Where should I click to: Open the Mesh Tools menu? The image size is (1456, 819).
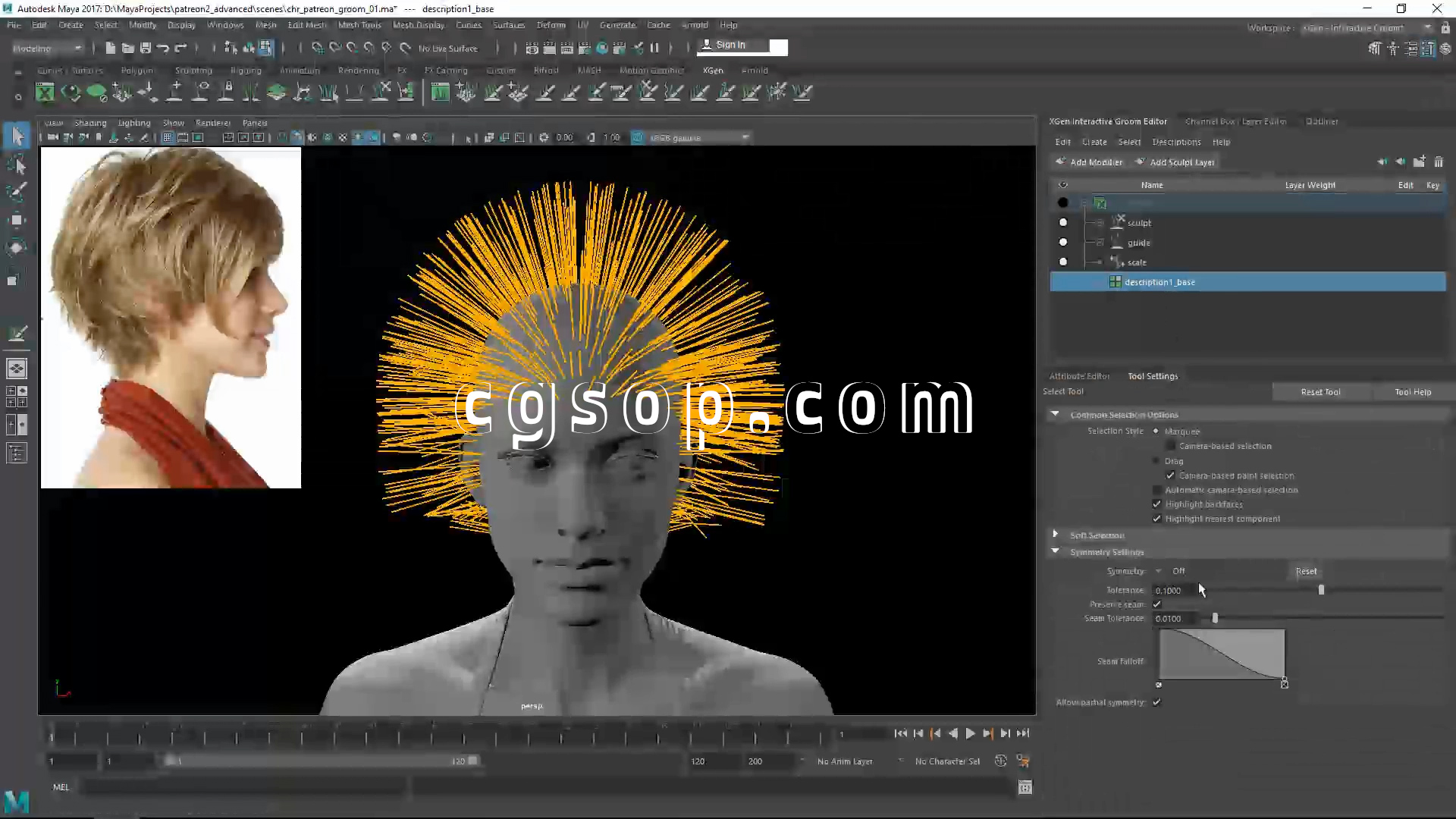359,25
